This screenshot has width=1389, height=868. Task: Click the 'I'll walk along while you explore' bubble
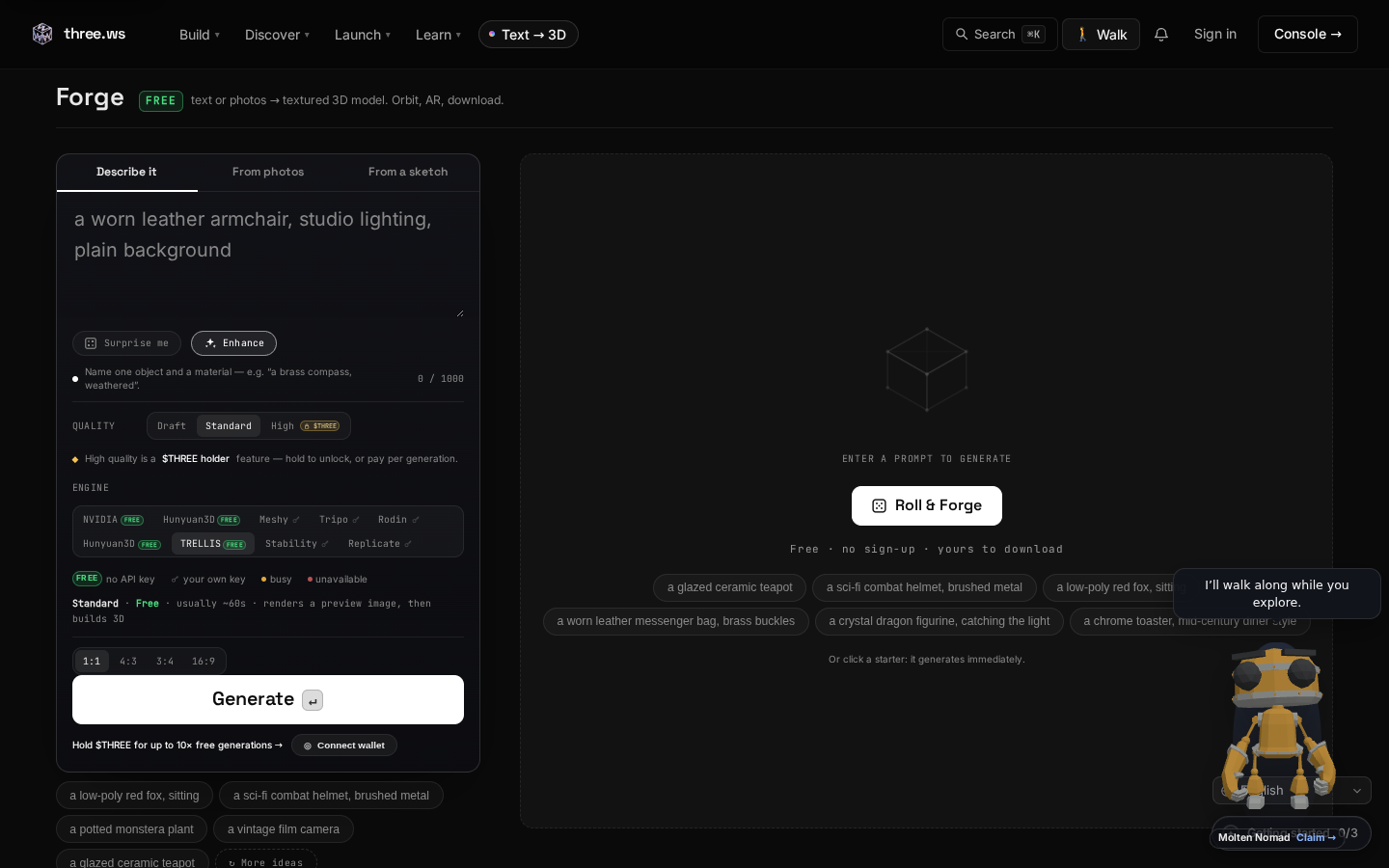click(1277, 593)
